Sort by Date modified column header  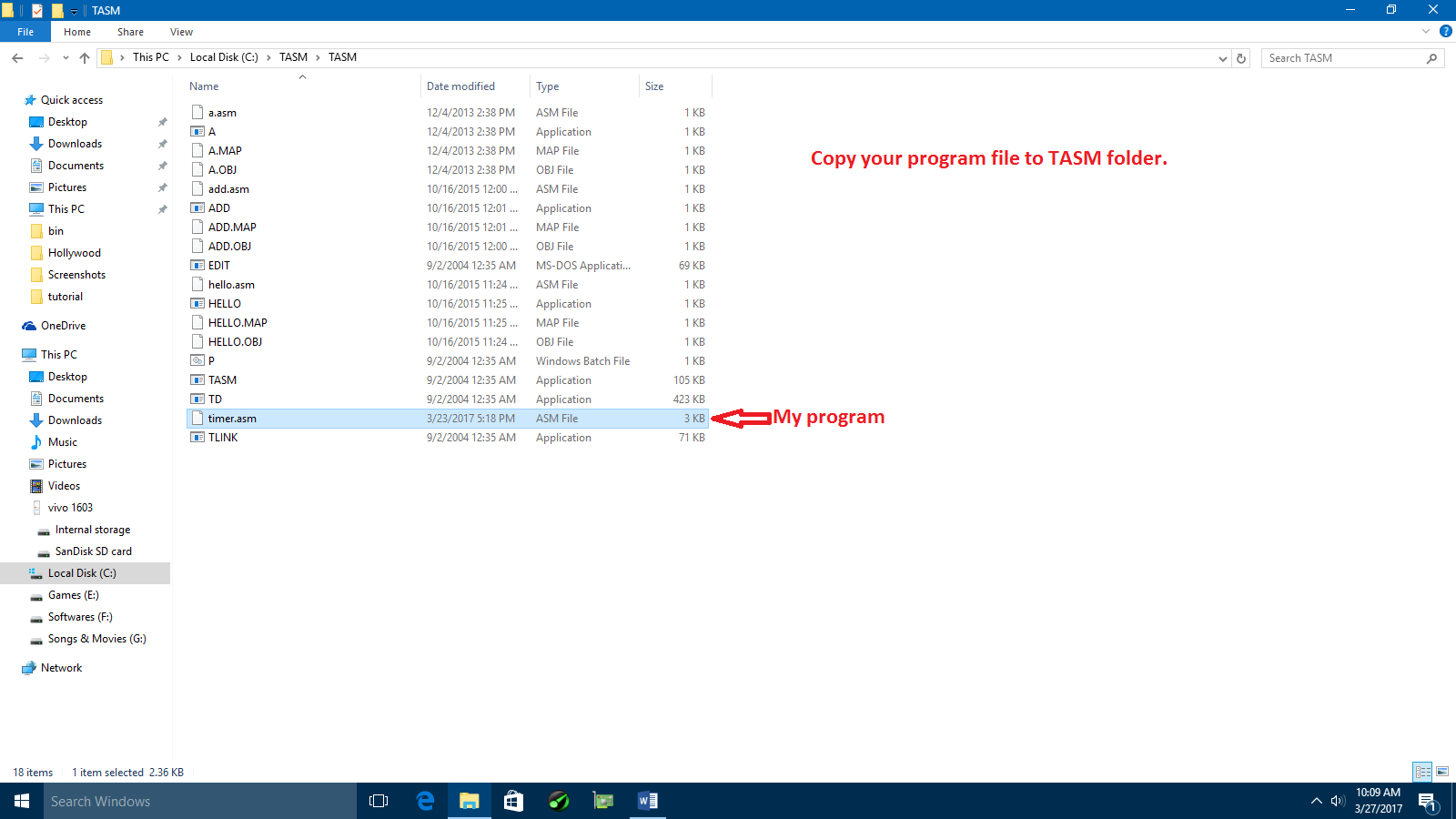coord(476,86)
